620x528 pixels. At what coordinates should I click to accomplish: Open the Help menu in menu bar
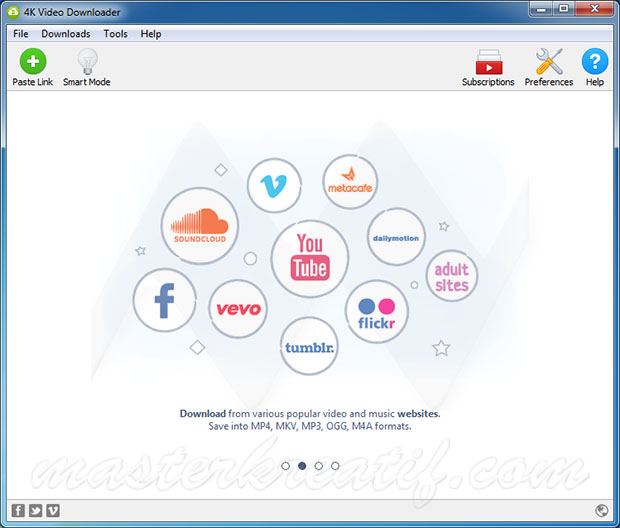pyautogui.click(x=151, y=34)
